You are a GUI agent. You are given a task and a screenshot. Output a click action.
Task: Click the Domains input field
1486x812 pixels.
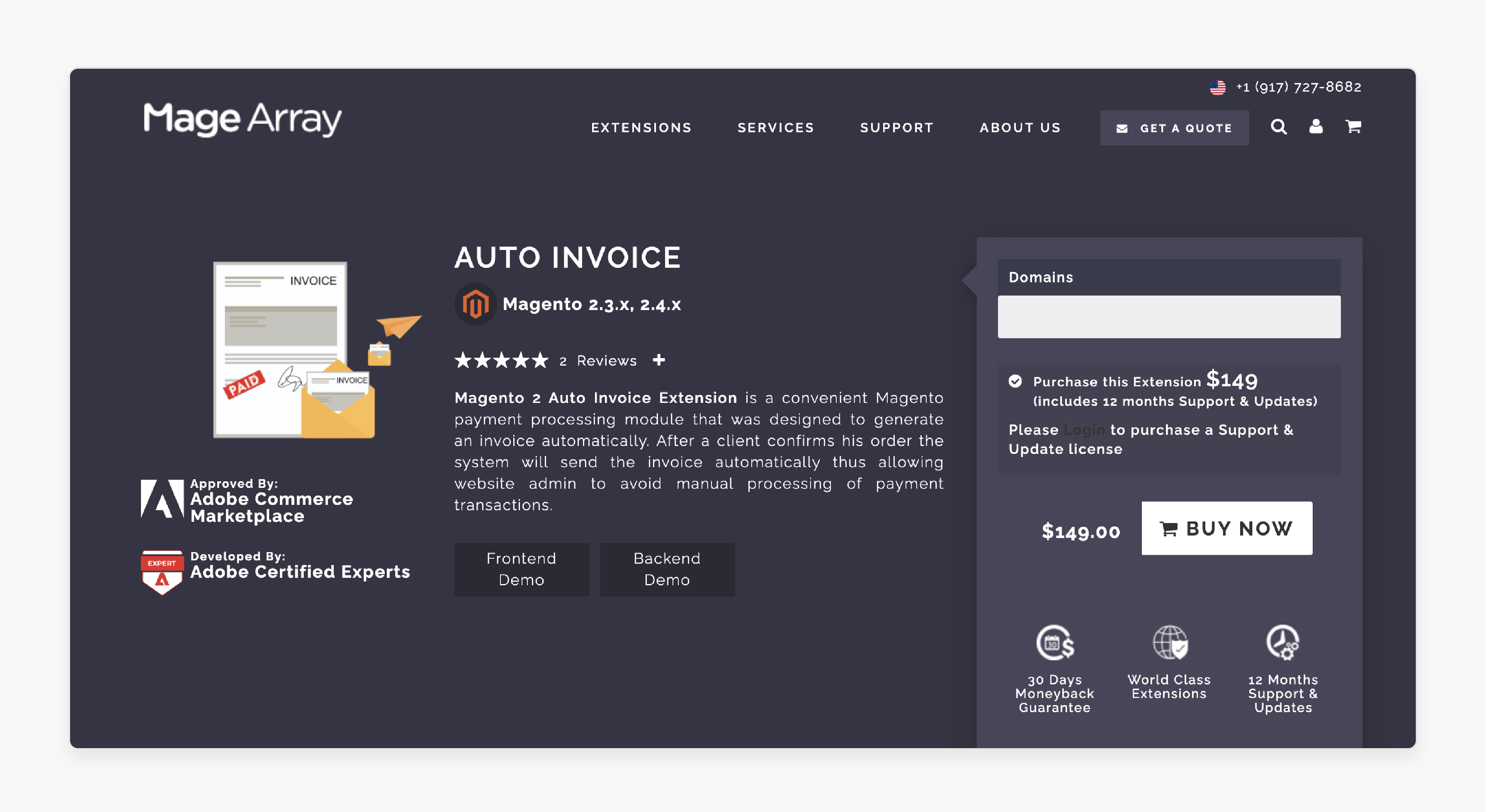pos(1169,317)
